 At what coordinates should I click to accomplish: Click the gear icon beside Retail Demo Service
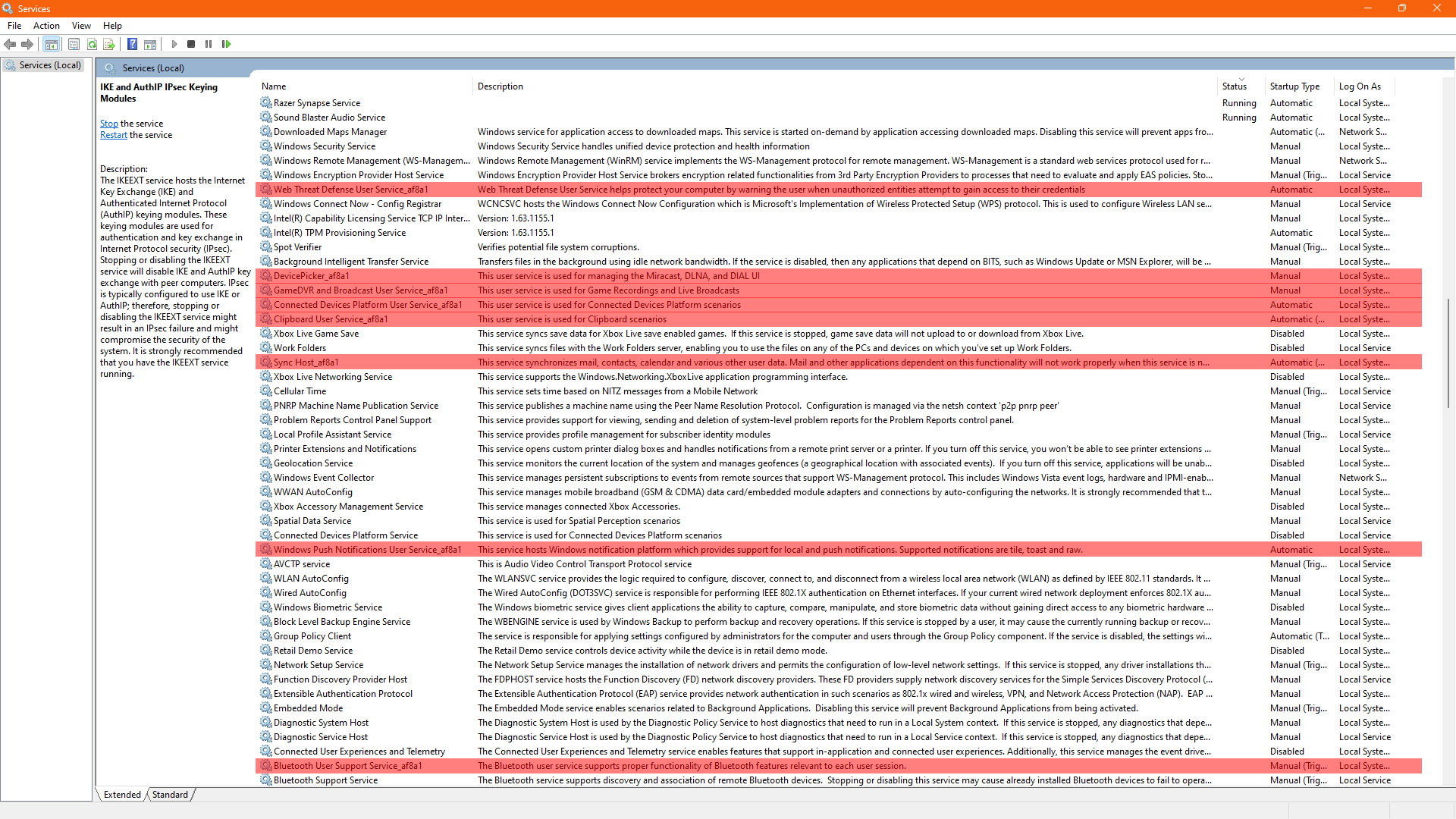(266, 650)
